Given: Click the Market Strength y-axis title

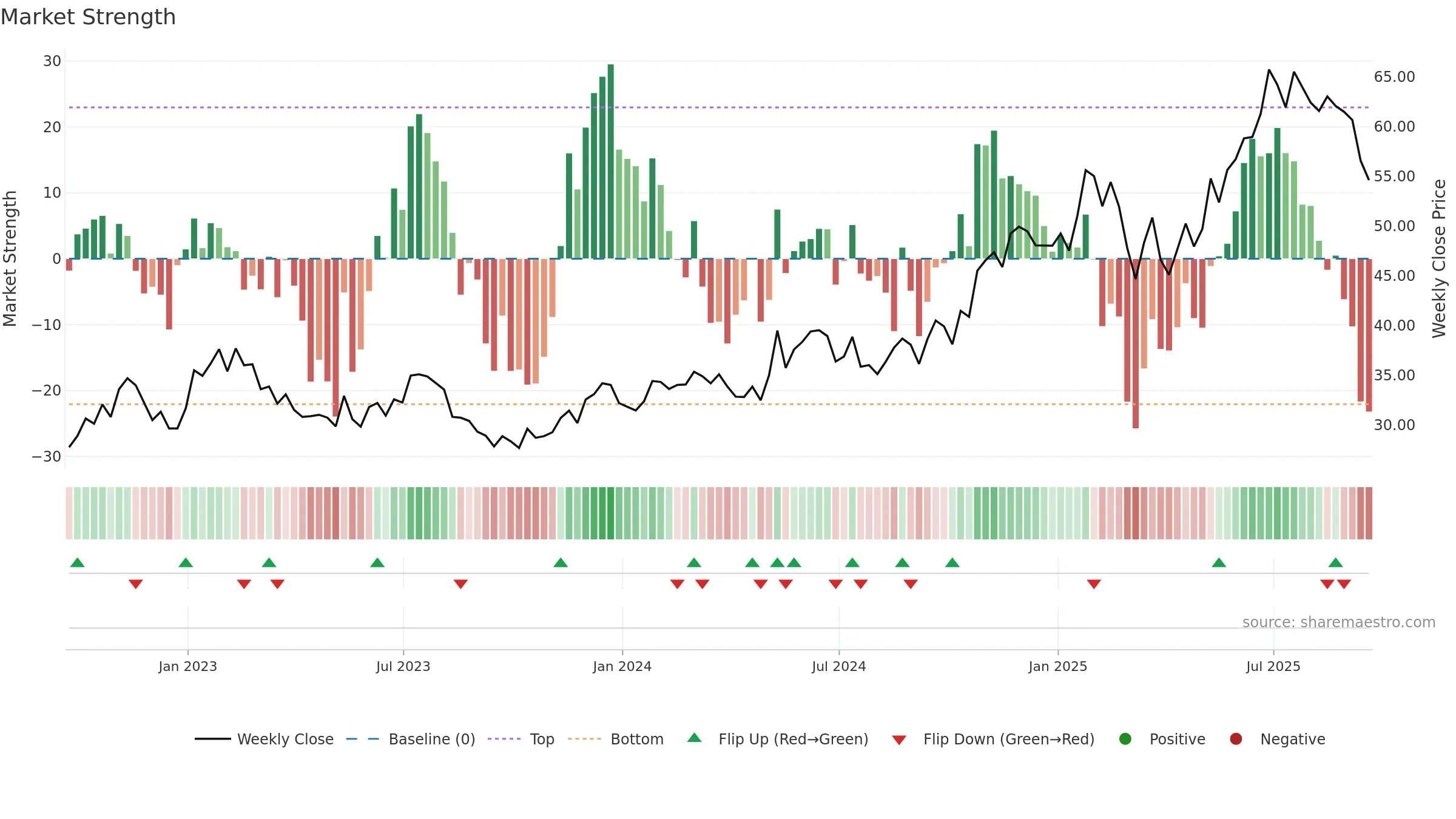Looking at the screenshot, I should [10, 258].
